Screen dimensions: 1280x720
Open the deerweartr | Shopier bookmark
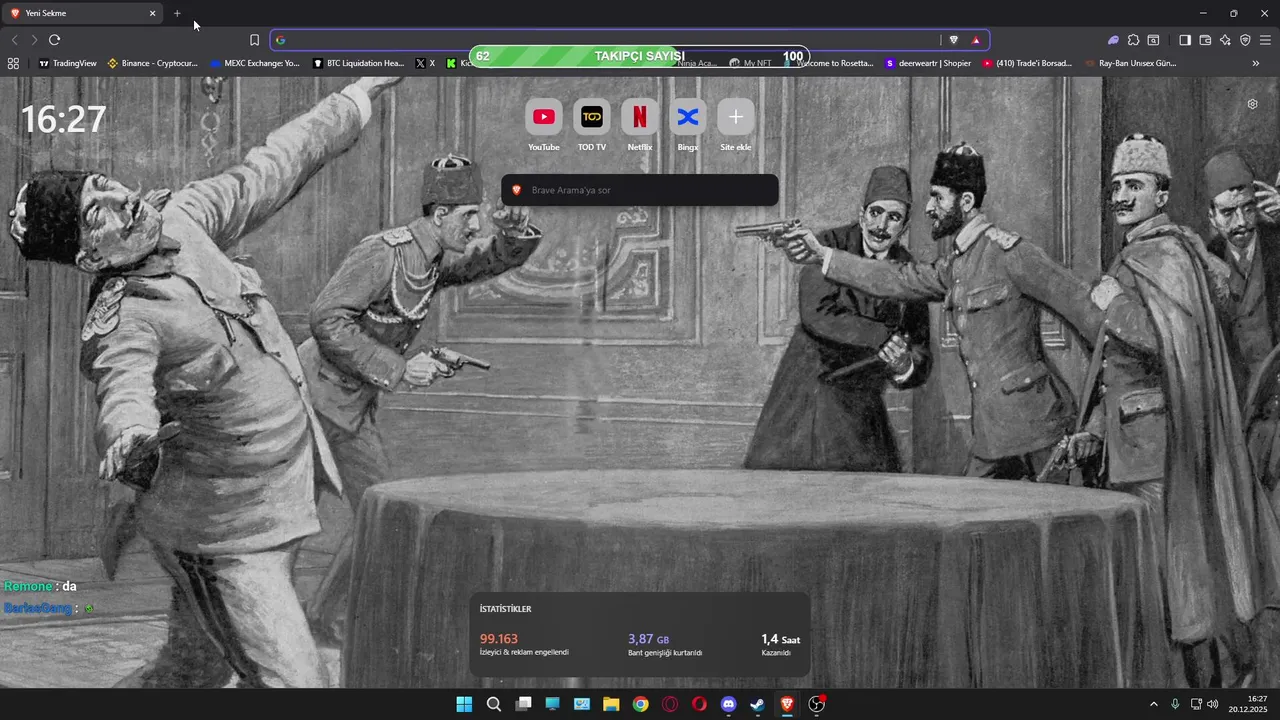[x=928, y=63]
